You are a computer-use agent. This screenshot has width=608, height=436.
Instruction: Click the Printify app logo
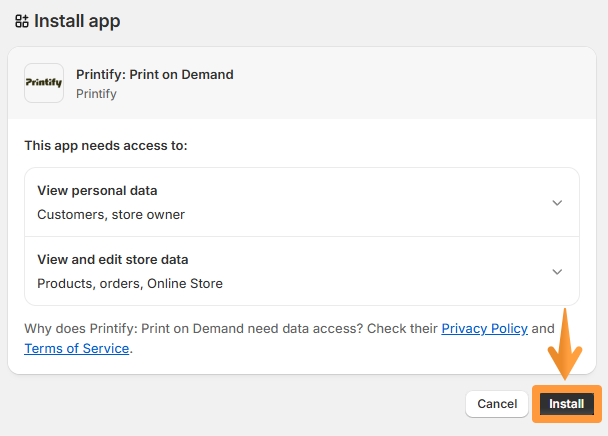44,83
